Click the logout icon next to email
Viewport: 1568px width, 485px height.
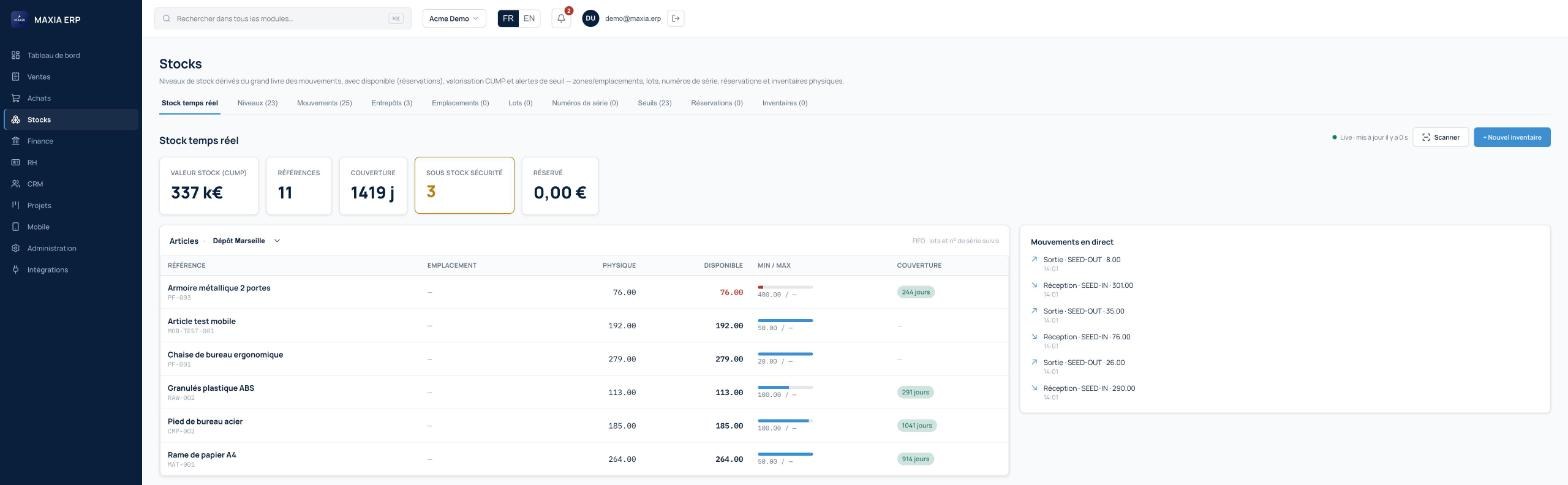(x=676, y=18)
